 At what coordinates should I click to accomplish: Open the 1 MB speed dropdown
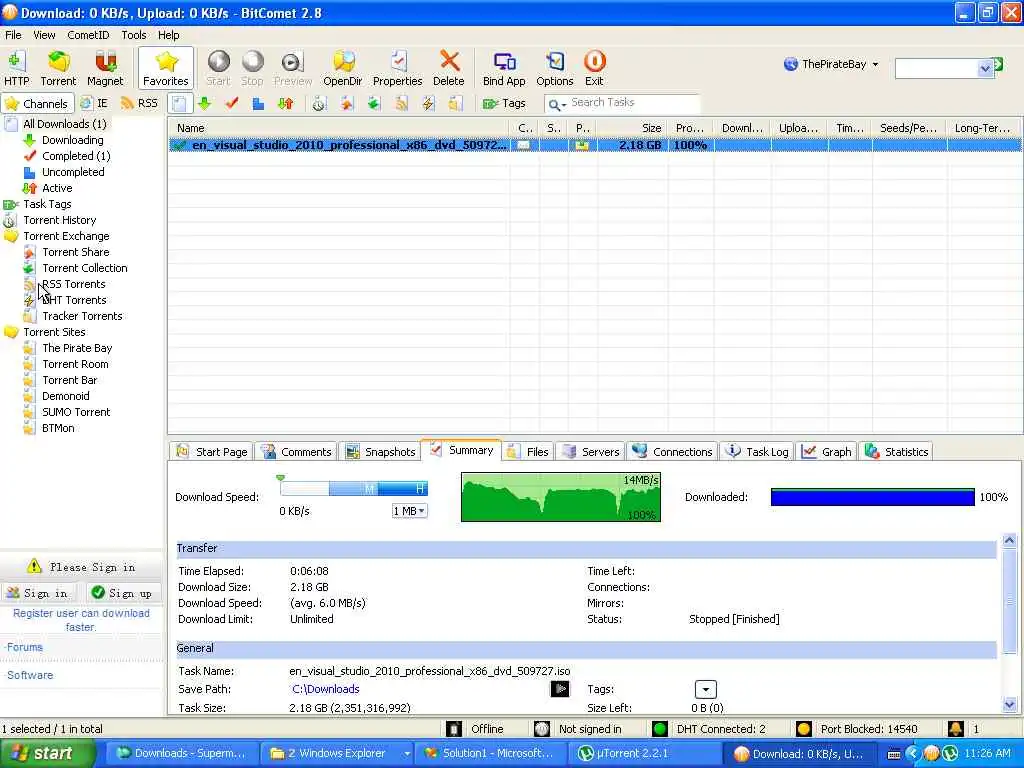[x=409, y=511]
